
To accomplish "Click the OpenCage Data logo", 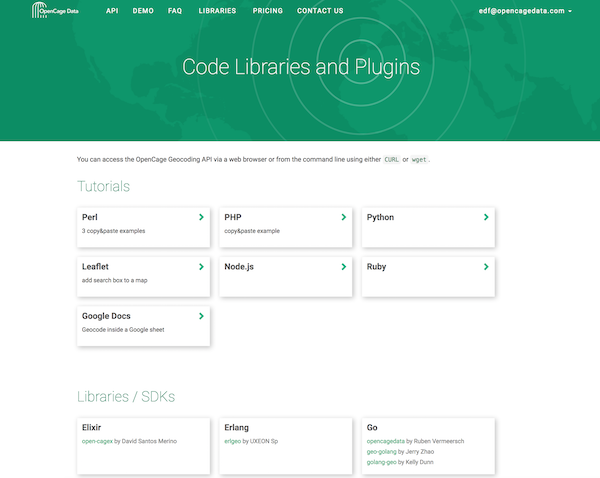I will 55,10.
